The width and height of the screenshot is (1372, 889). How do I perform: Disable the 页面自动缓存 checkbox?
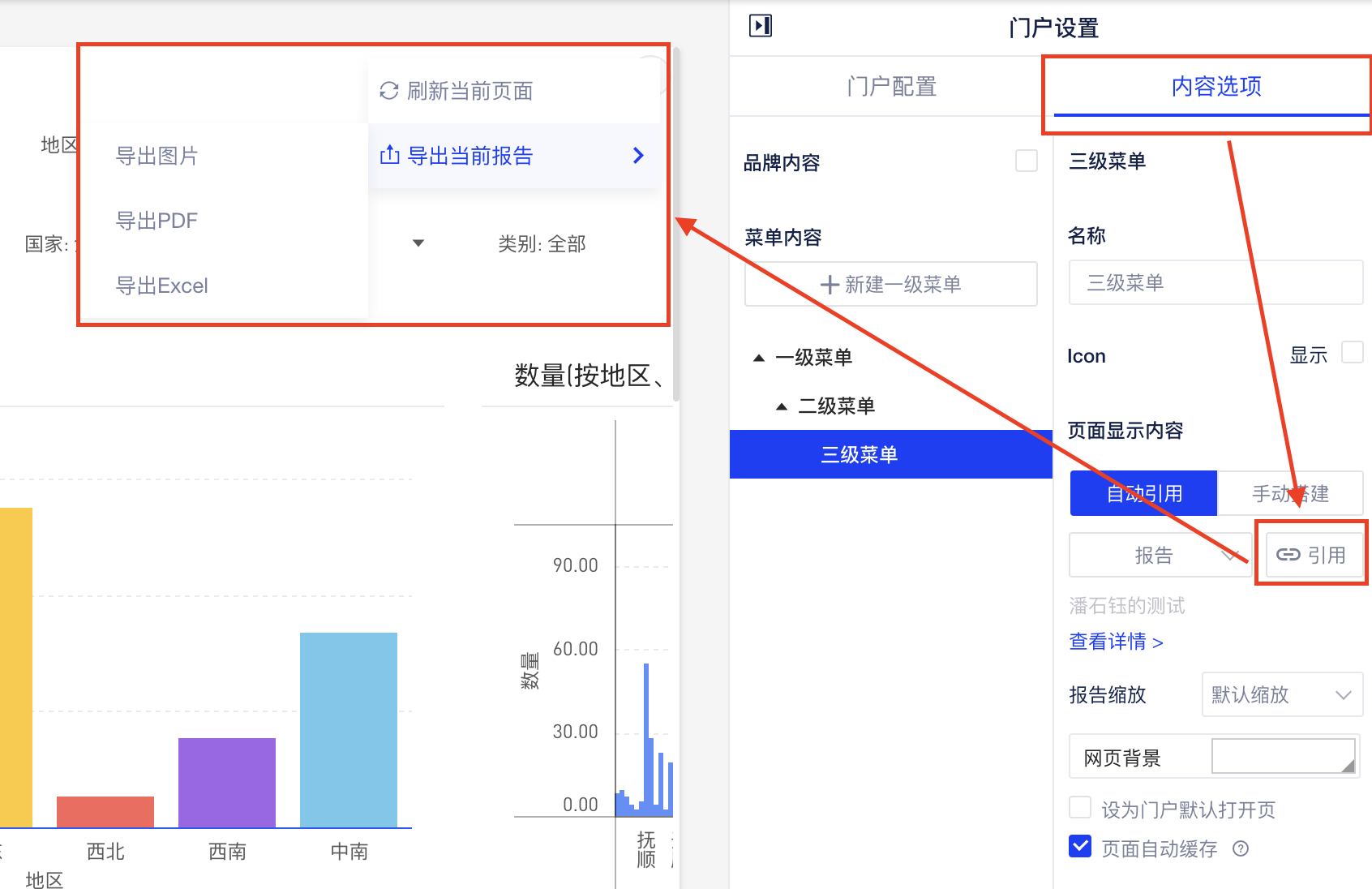click(1079, 847)
